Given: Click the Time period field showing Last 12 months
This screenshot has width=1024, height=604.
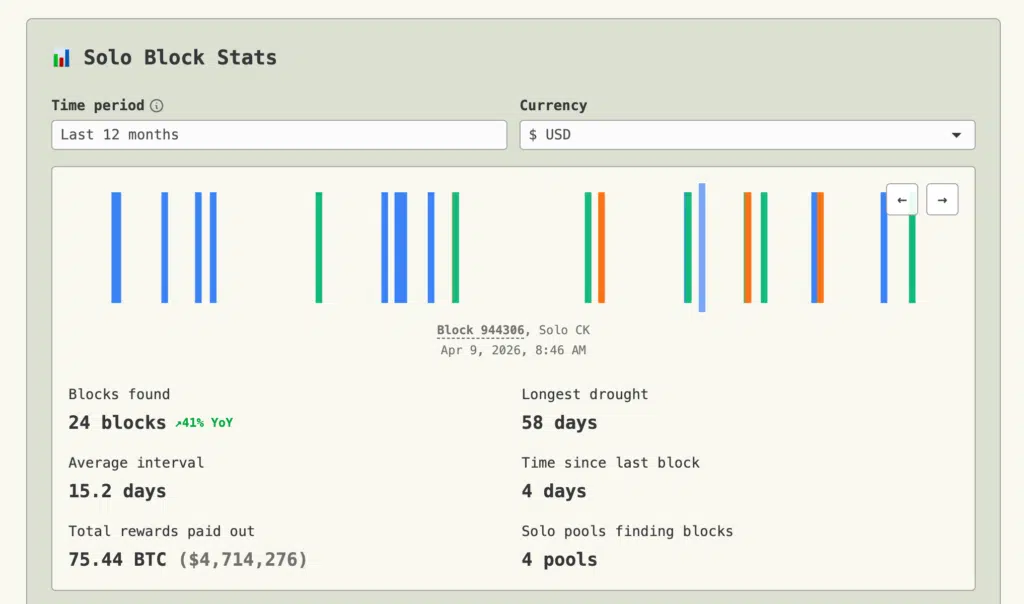Looking at the screenshot, I should (x=279, y=135).
